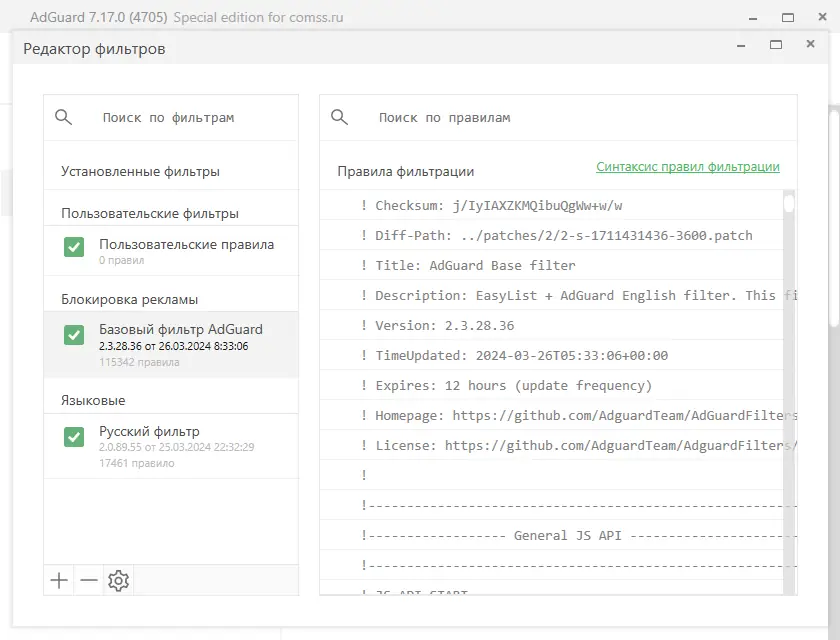Click the rules search magnifier icon

pos(340,117)
